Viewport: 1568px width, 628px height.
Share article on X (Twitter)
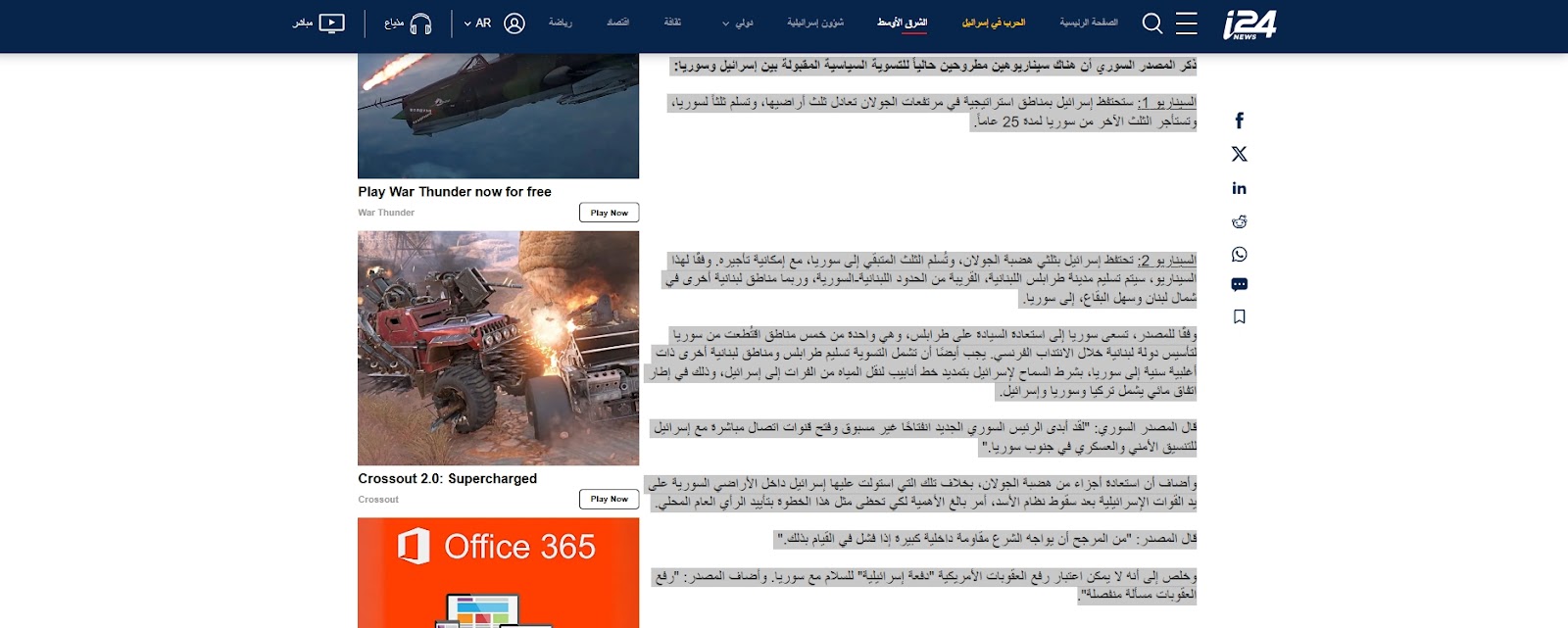(x=1239, y=154)
